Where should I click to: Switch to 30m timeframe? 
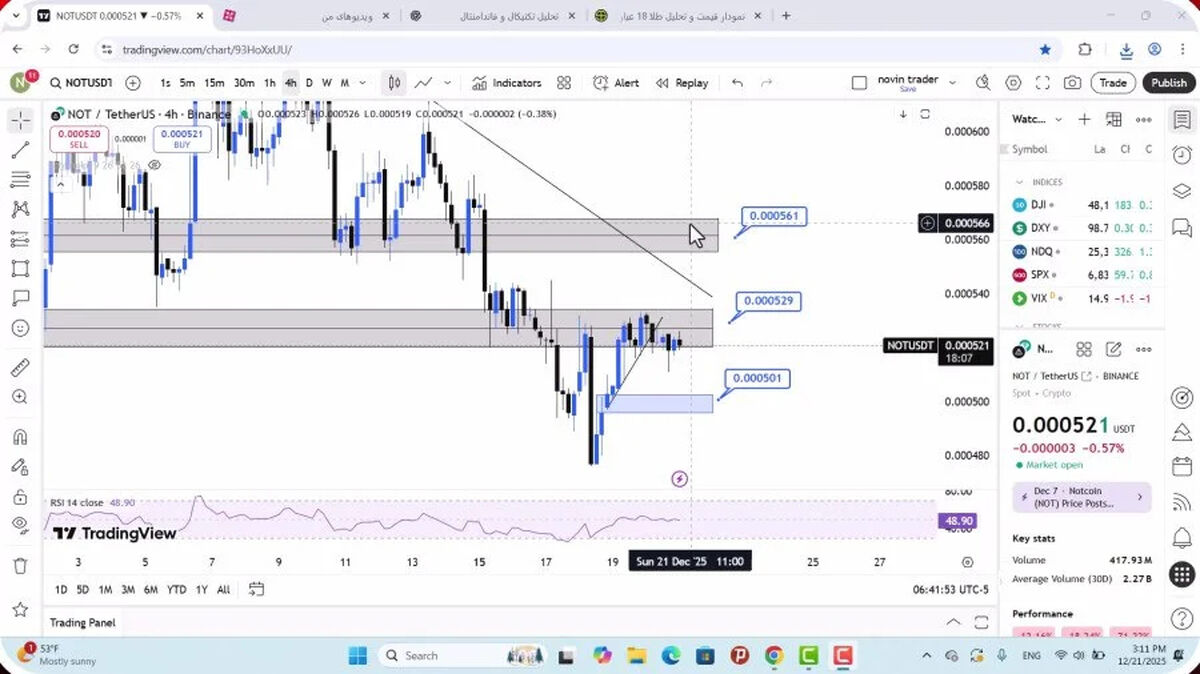[244, 83]
